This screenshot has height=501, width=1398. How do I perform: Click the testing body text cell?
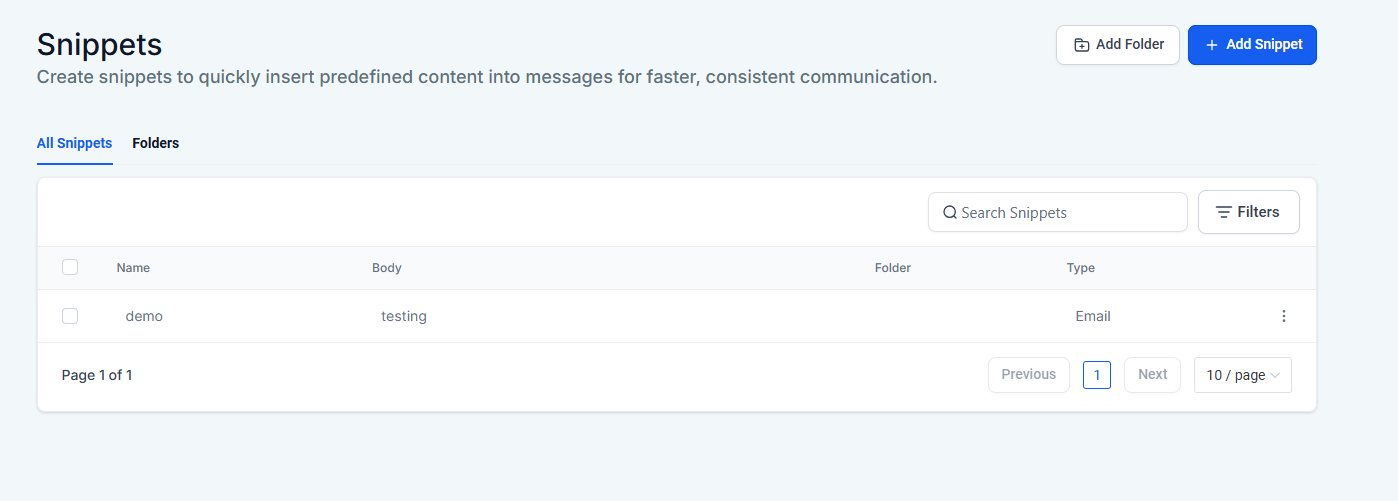pos(404,316)
